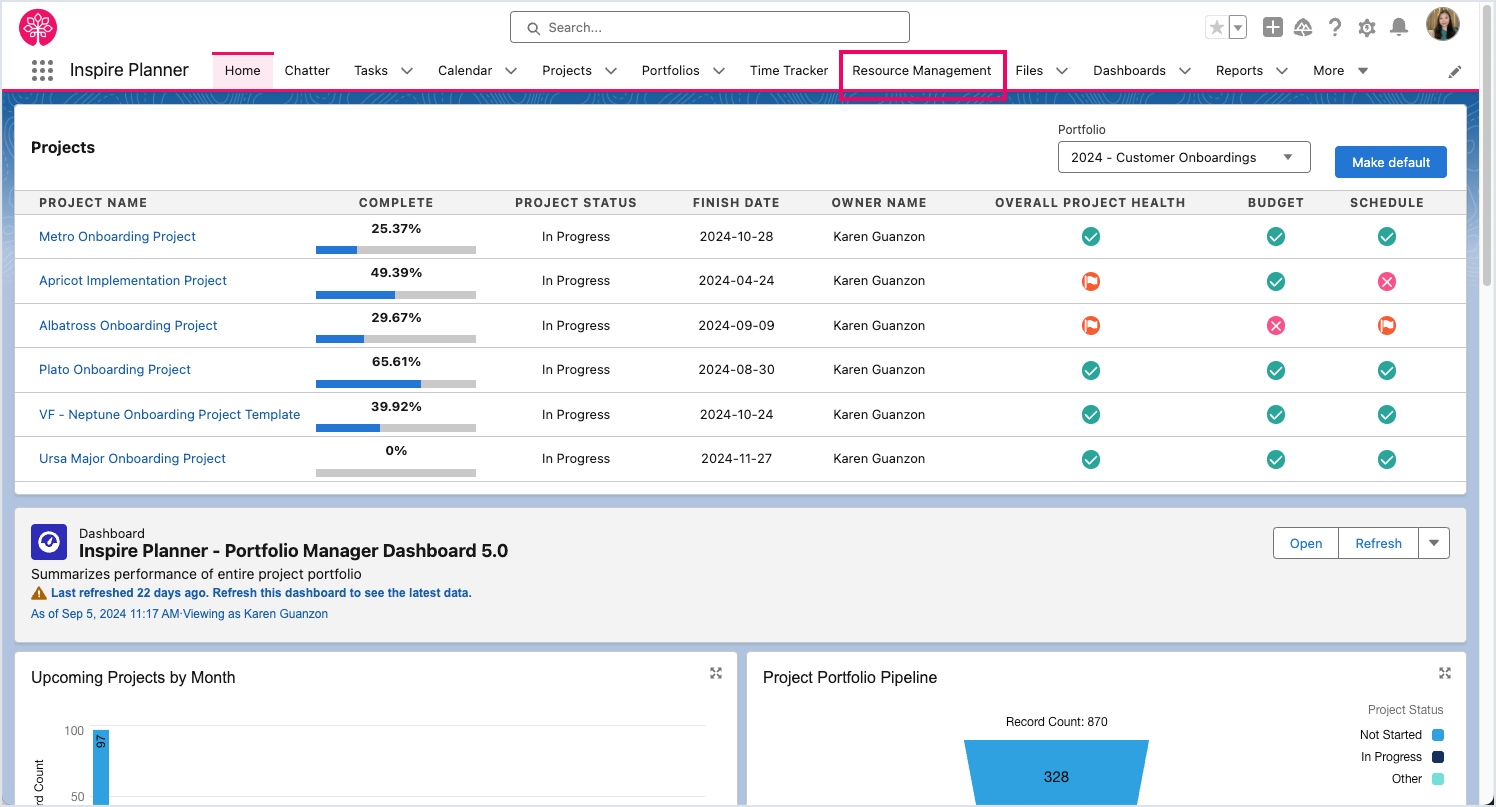The height and width of the screenshot is (807, 1496).
Task: Open the More navigation menu
Action: click(x=1340, y=71)
